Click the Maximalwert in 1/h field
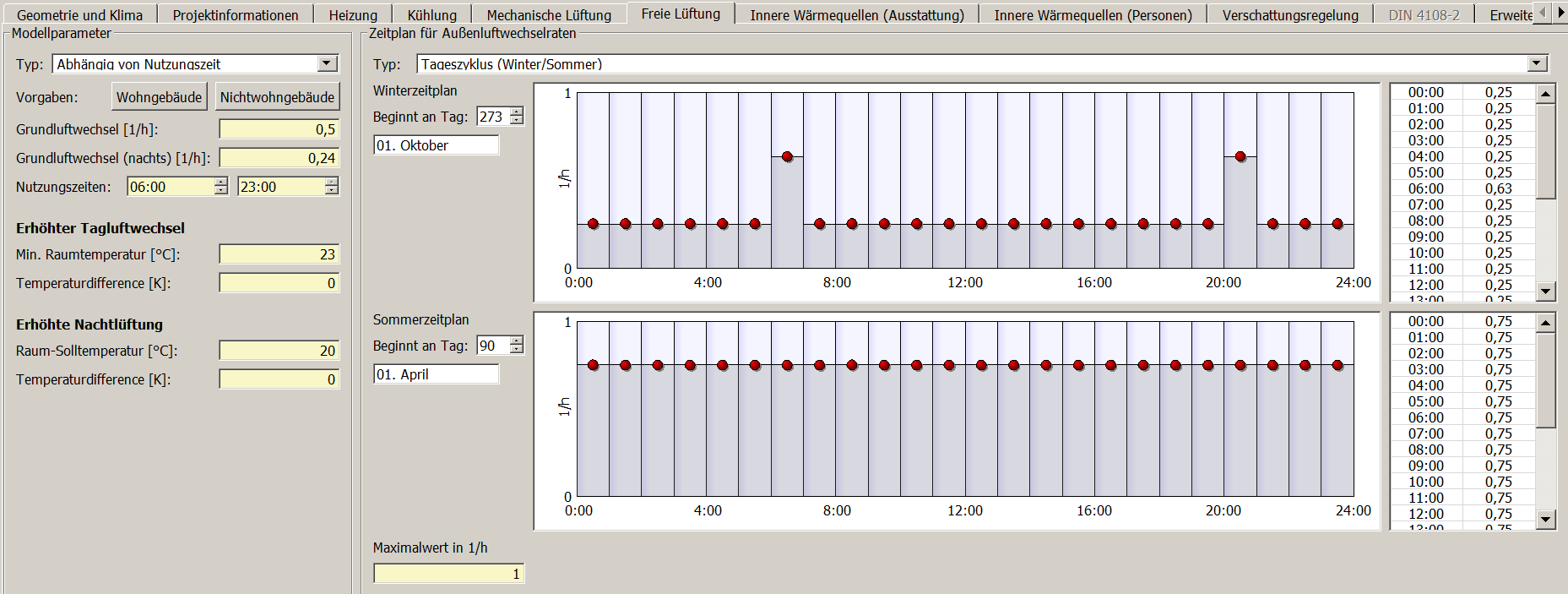Image resolution: width=1568 pixels, height=594 pixels. tap(449, 574)
